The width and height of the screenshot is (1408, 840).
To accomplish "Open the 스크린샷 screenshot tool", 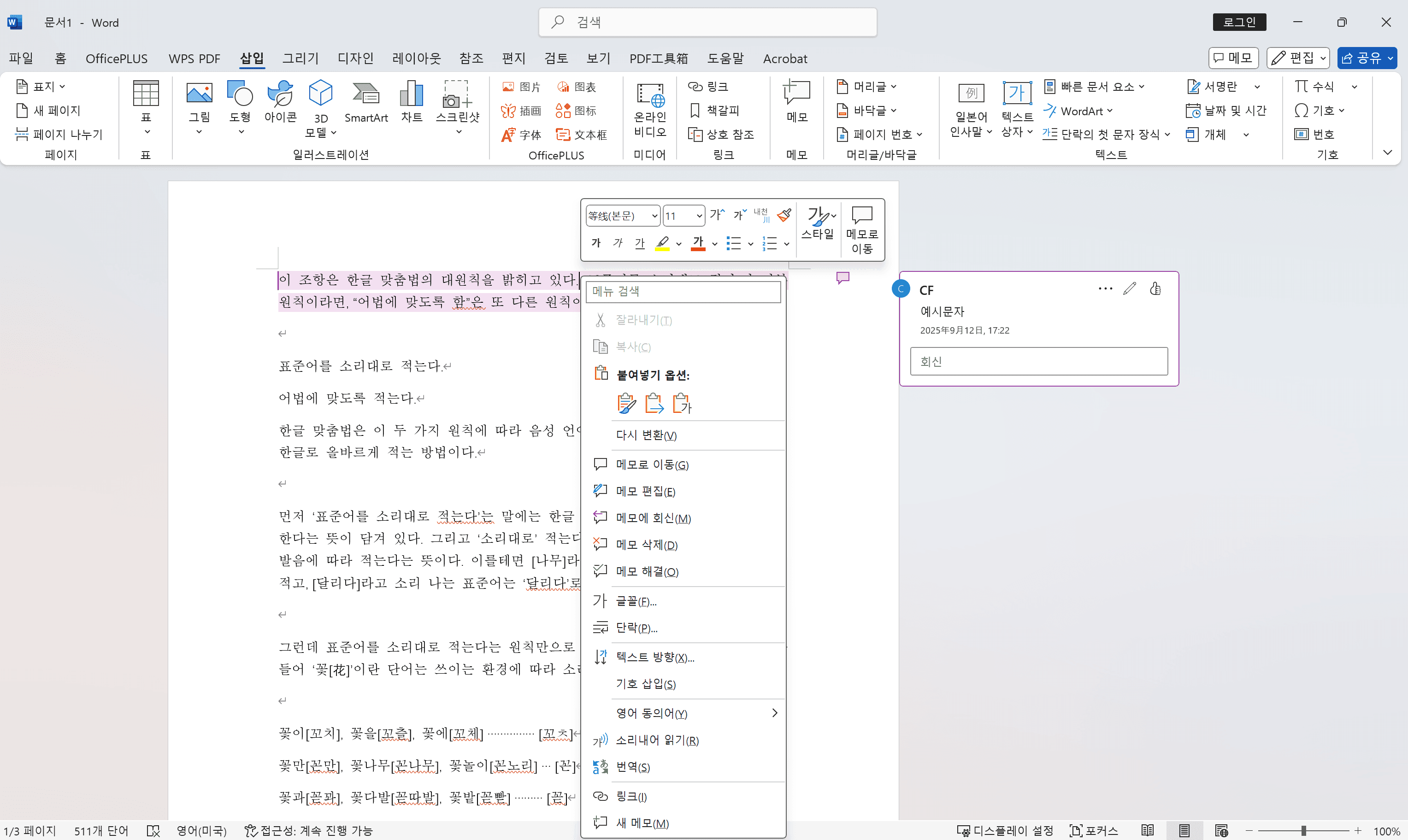I will pos(458,106).
